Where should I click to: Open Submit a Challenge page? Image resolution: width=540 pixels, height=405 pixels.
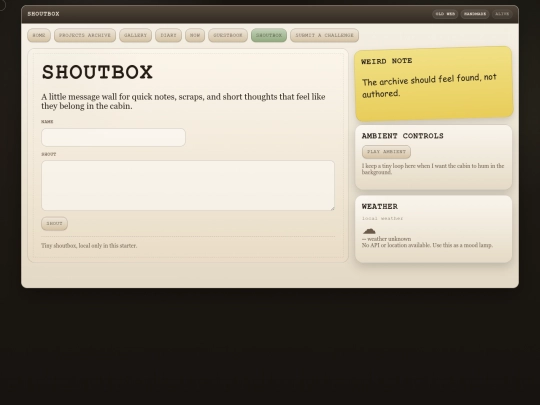(x=324, y=35)
